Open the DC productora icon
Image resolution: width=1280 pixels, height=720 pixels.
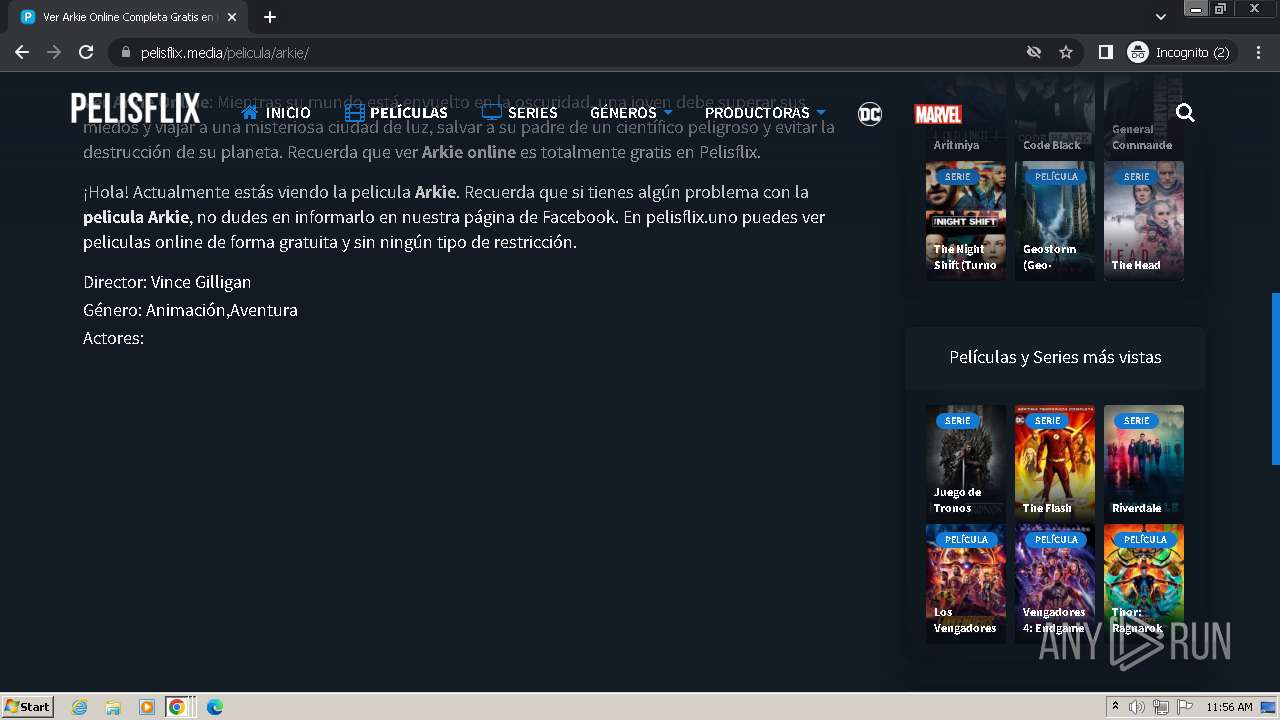click(x=870, y=113)
